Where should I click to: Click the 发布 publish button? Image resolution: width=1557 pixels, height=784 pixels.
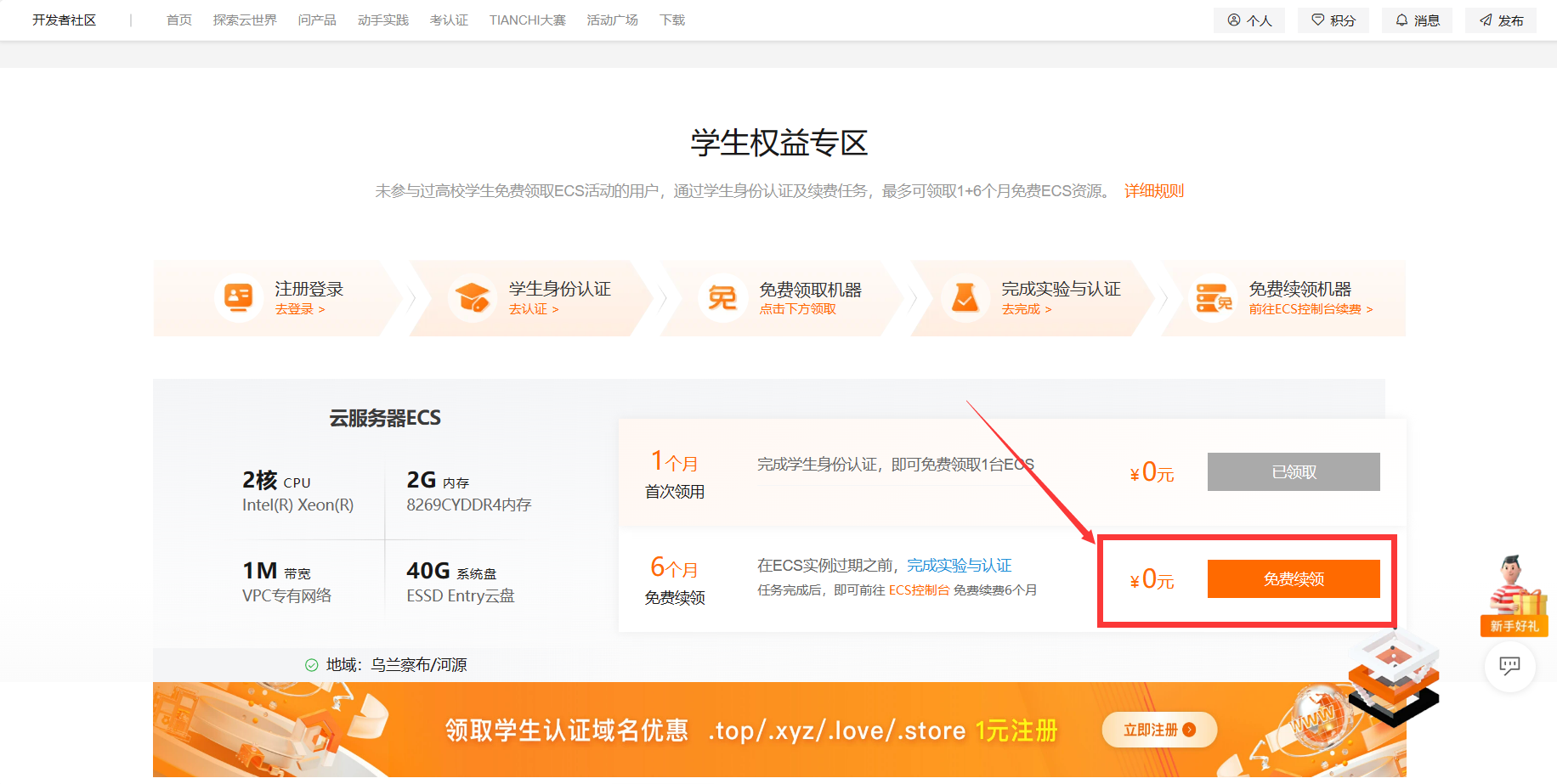[x=1501, y=20]
